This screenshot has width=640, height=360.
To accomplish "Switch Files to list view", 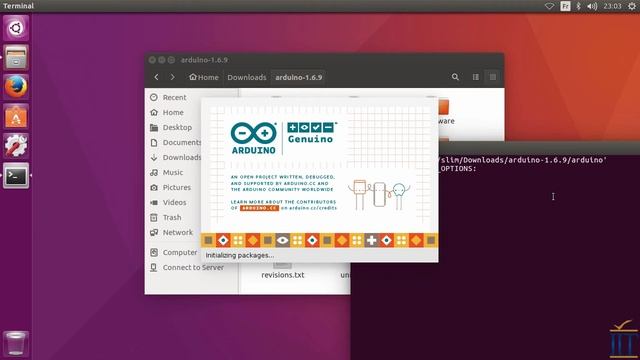I will (x=476, y=77).
